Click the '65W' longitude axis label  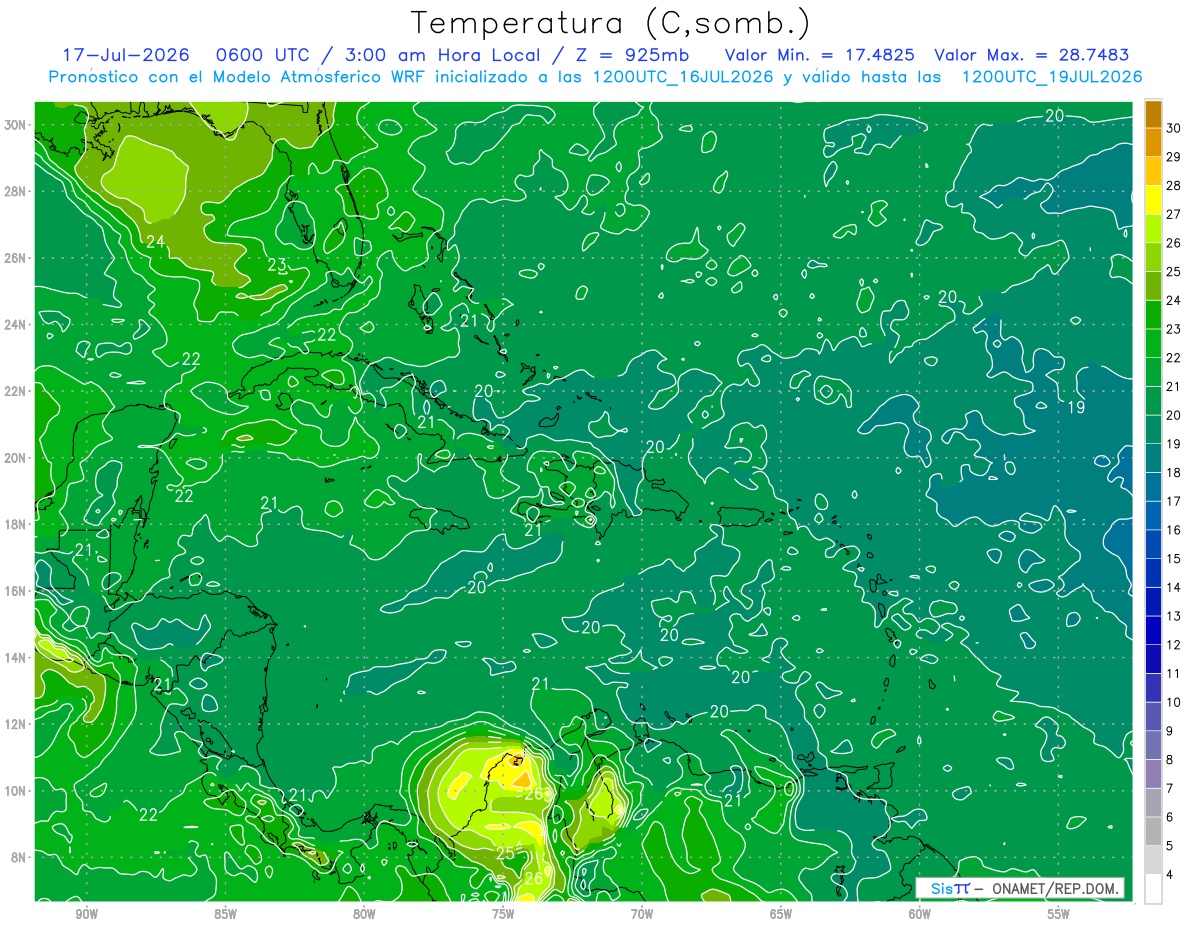pyautogui.click(x=781, y=914)
